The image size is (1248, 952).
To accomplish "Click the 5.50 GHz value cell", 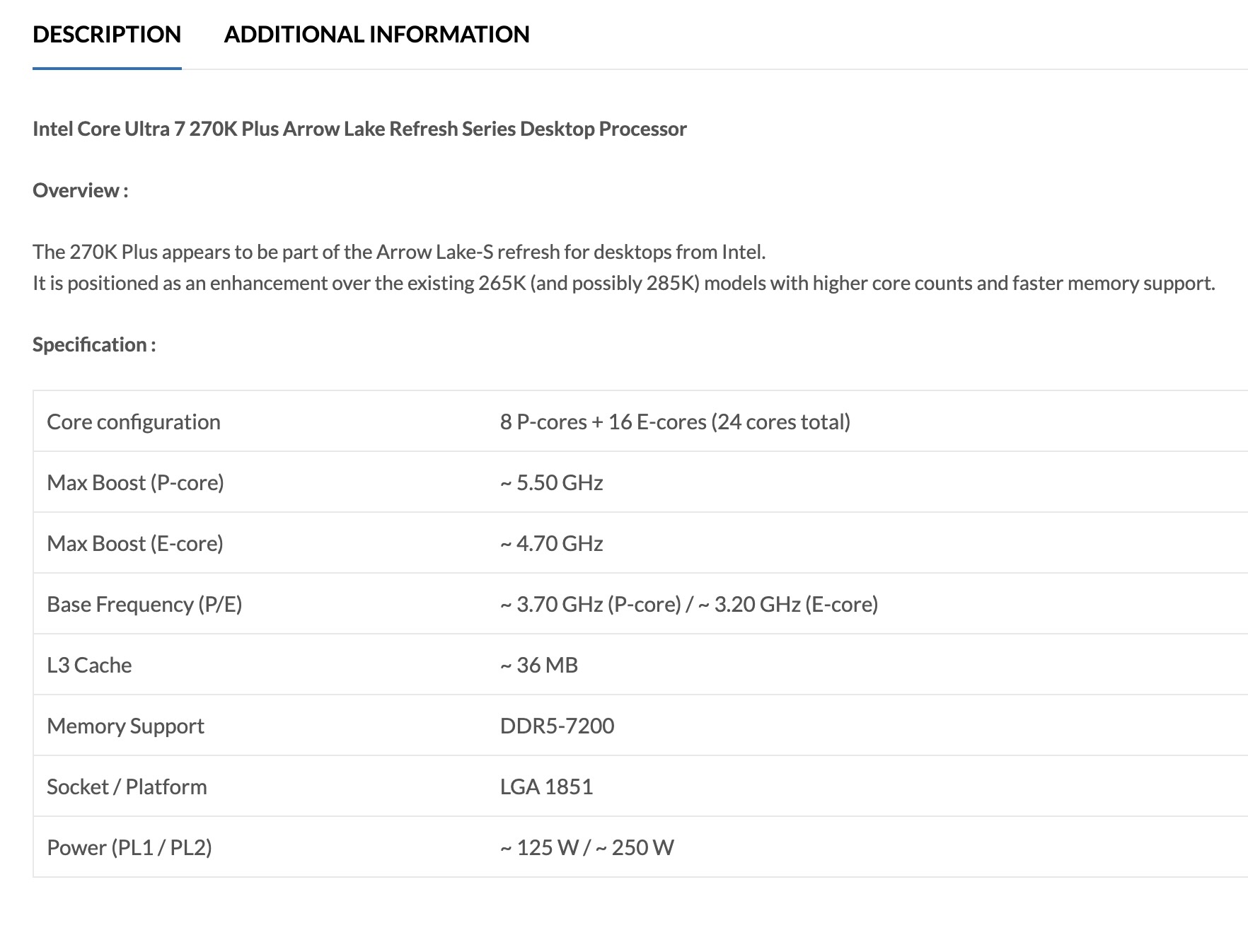I will (552, 482).
